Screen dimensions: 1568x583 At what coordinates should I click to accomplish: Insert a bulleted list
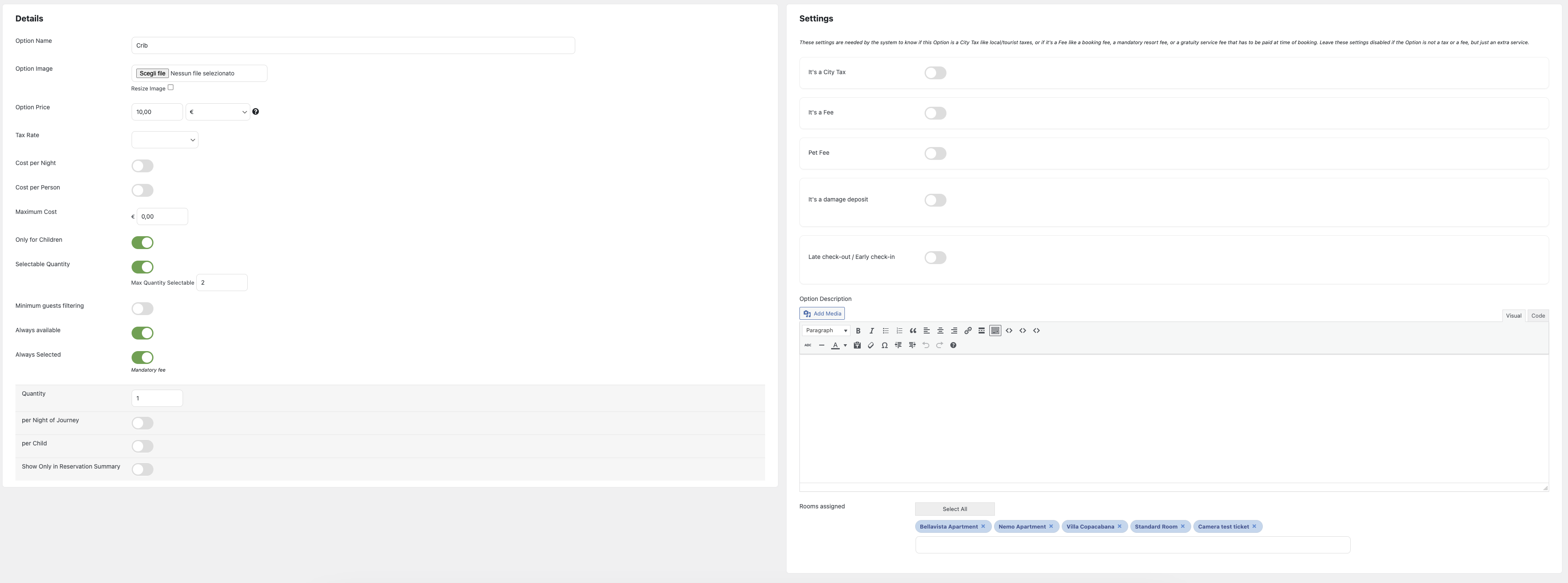pos(886,331)
